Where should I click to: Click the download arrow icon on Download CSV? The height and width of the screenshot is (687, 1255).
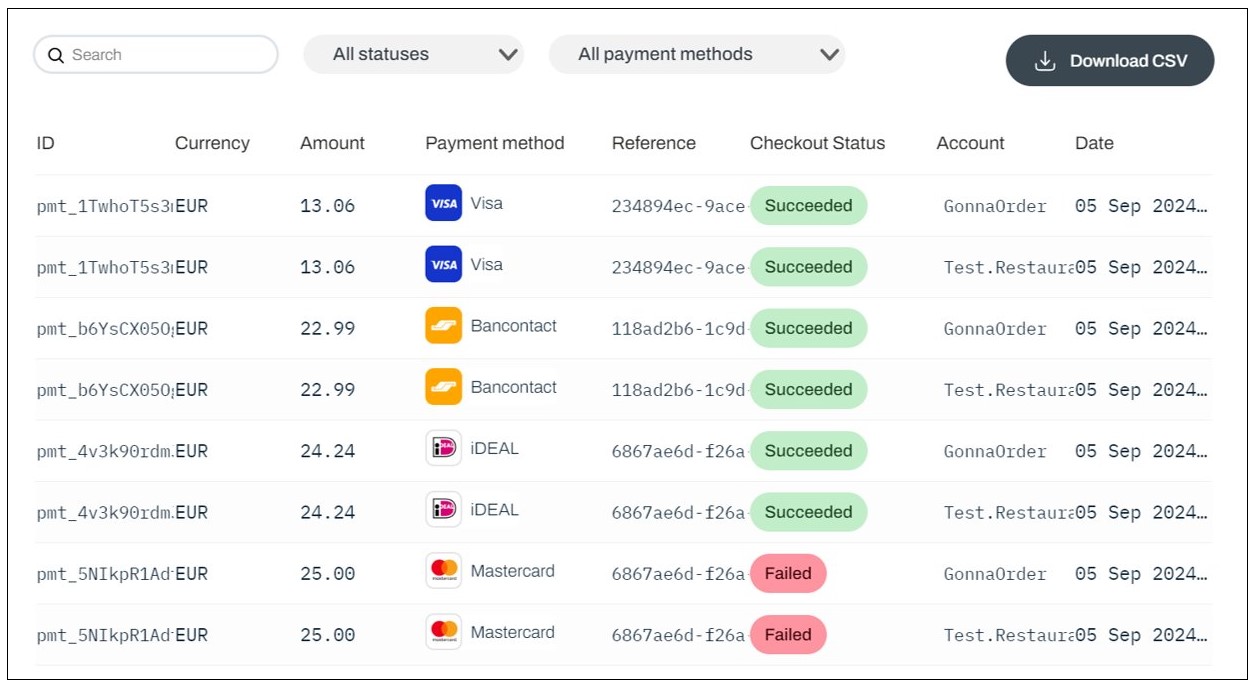point(1044,61)
